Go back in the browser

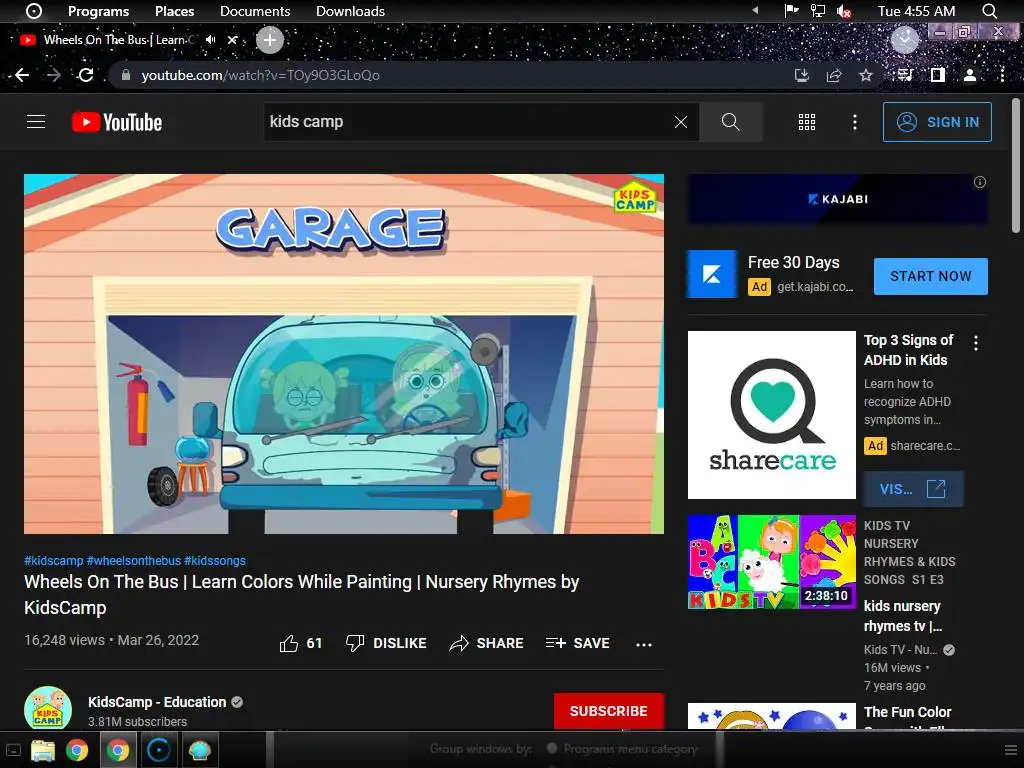tap(22, 75)
